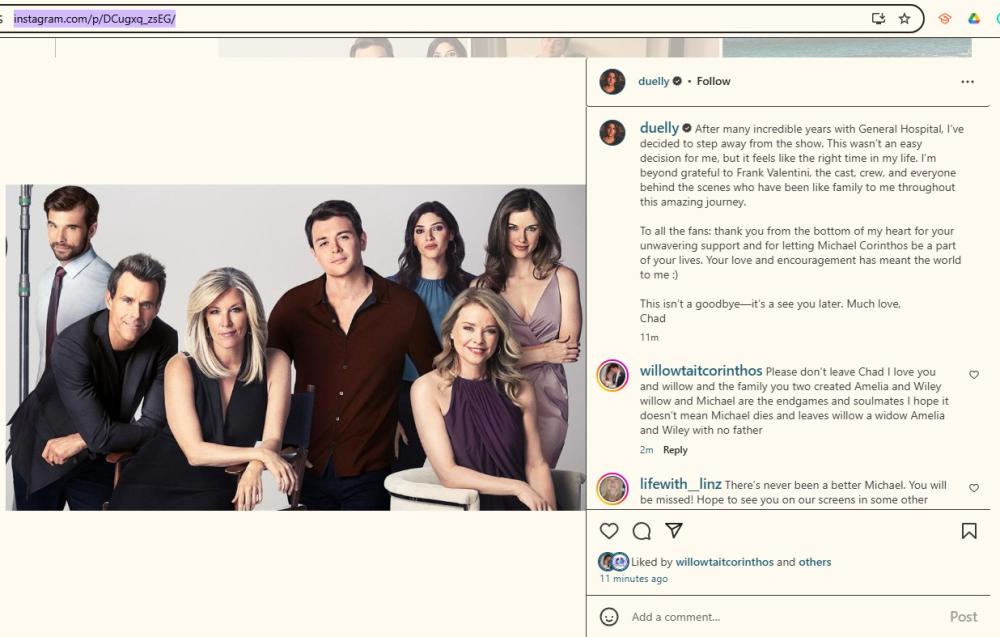The height and width of the screenshot is (637, 1000).
Task: Save the post with the bookmark icon
Action: pos(968,531)
